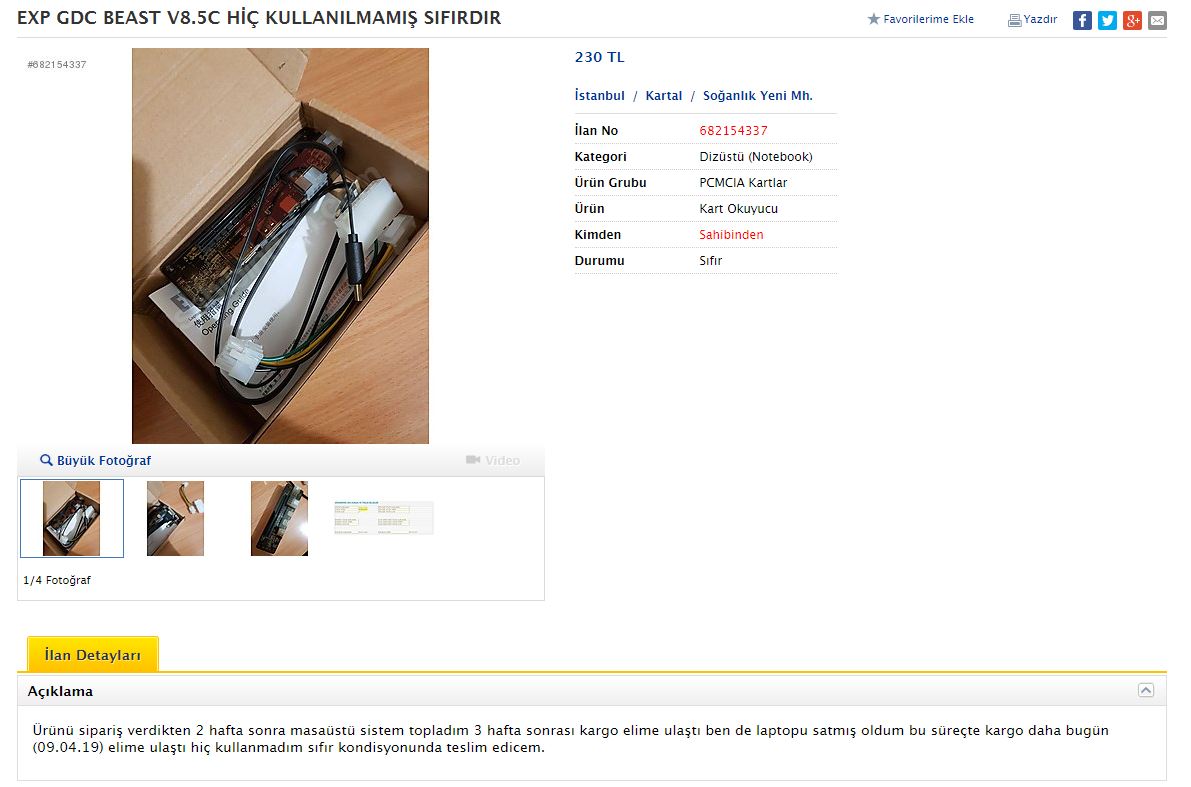Viewport: 1191px width, 787px height.
Task: Select the fourth table screenshot thumbnail
Action: [x=384, y=518]
